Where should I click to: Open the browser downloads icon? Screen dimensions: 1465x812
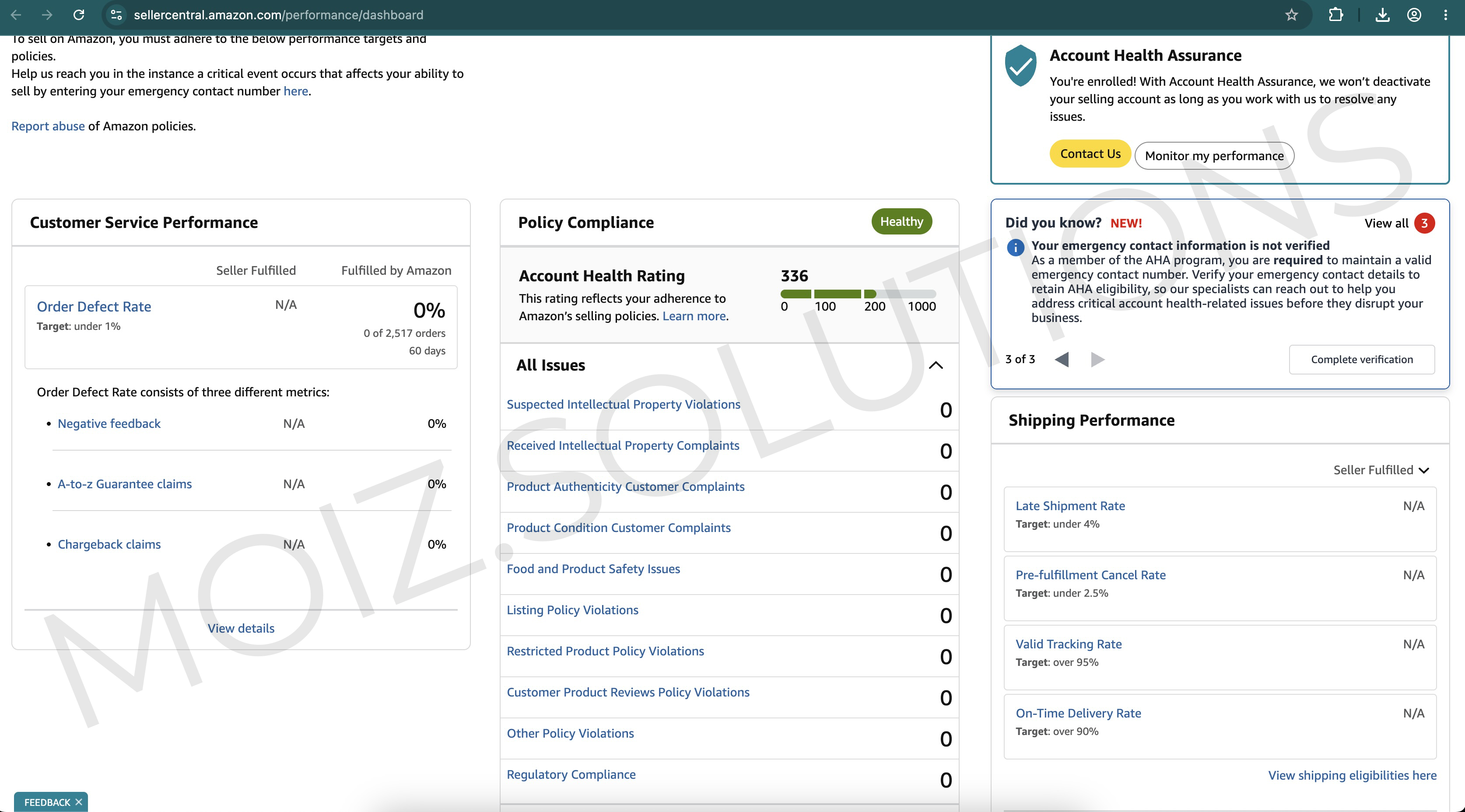1383,15
